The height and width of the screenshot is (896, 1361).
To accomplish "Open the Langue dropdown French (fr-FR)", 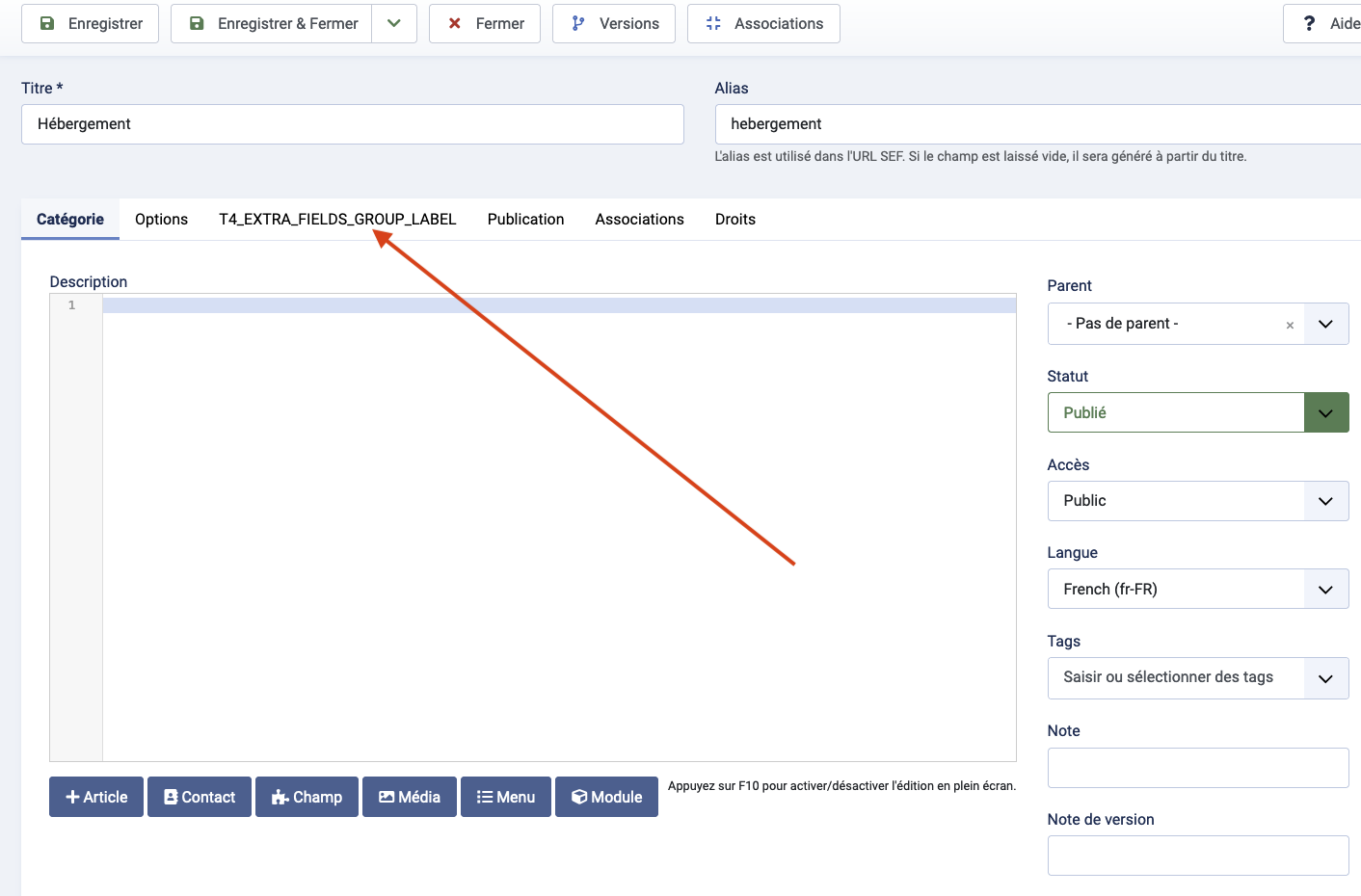I will pyautogui.click(x=1197, y=589).
